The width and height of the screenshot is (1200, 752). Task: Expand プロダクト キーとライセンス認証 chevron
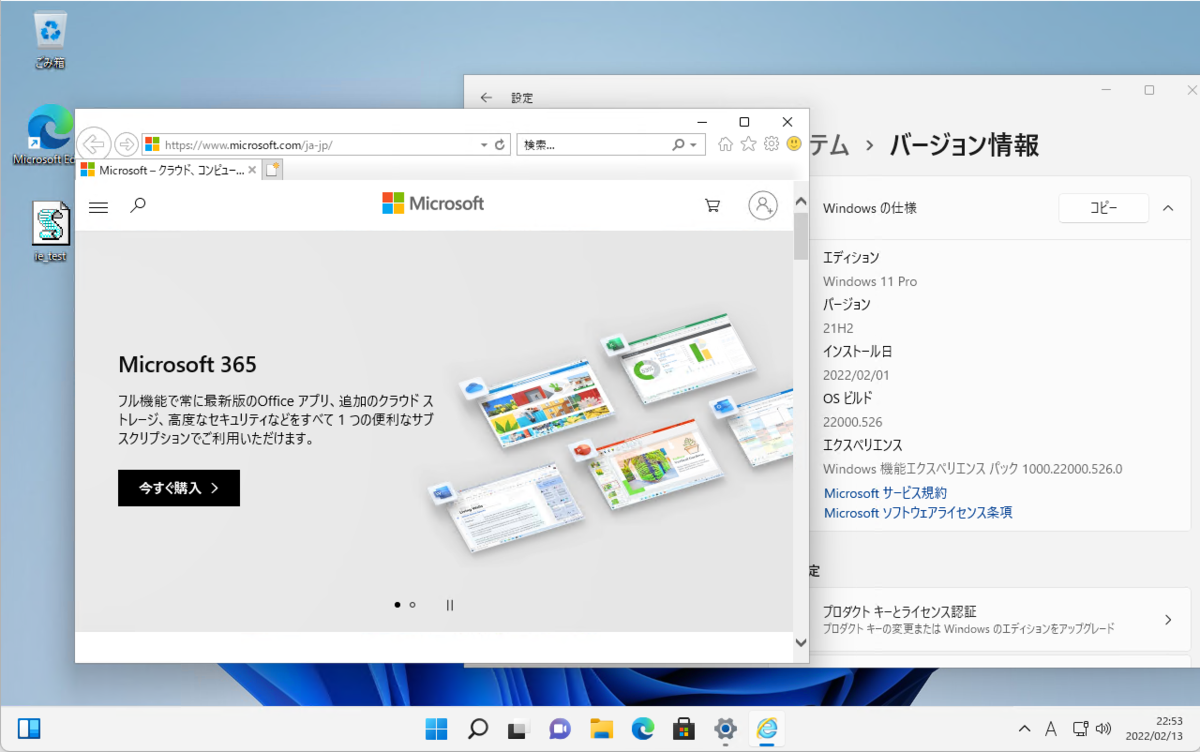coord(1168,619)
